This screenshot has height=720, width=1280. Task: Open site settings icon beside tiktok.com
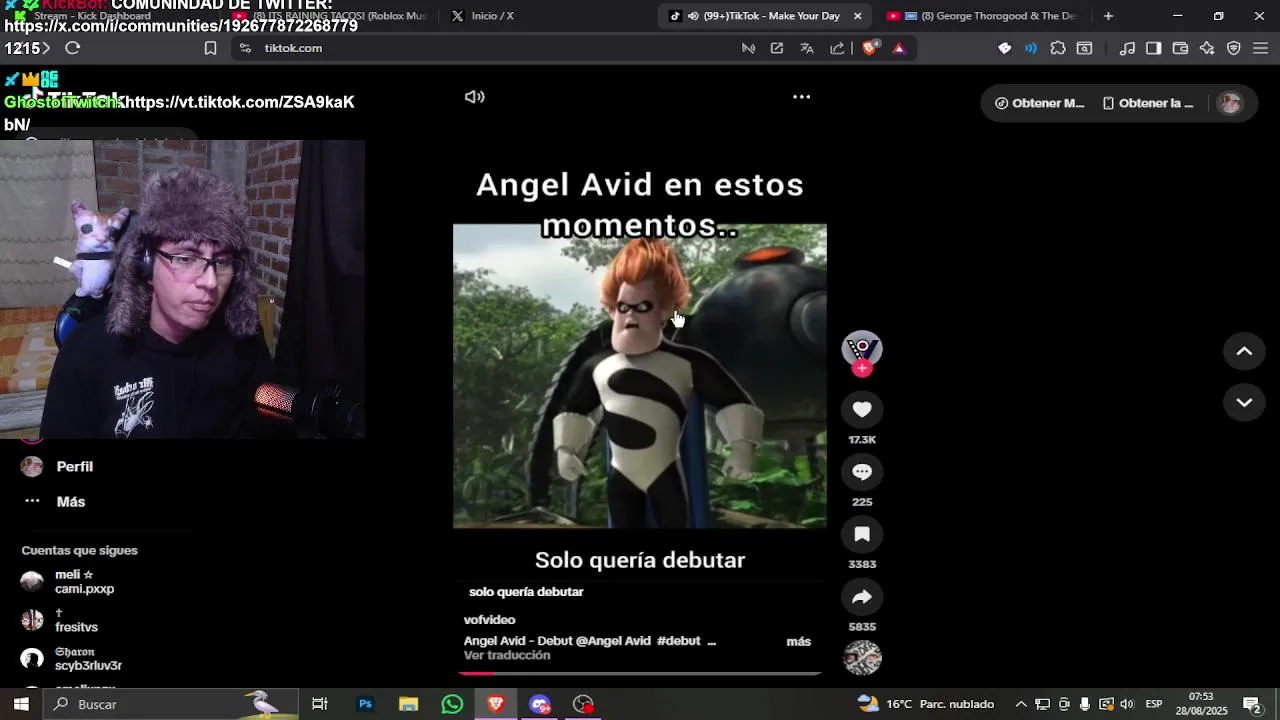click(x=245, y=48)
